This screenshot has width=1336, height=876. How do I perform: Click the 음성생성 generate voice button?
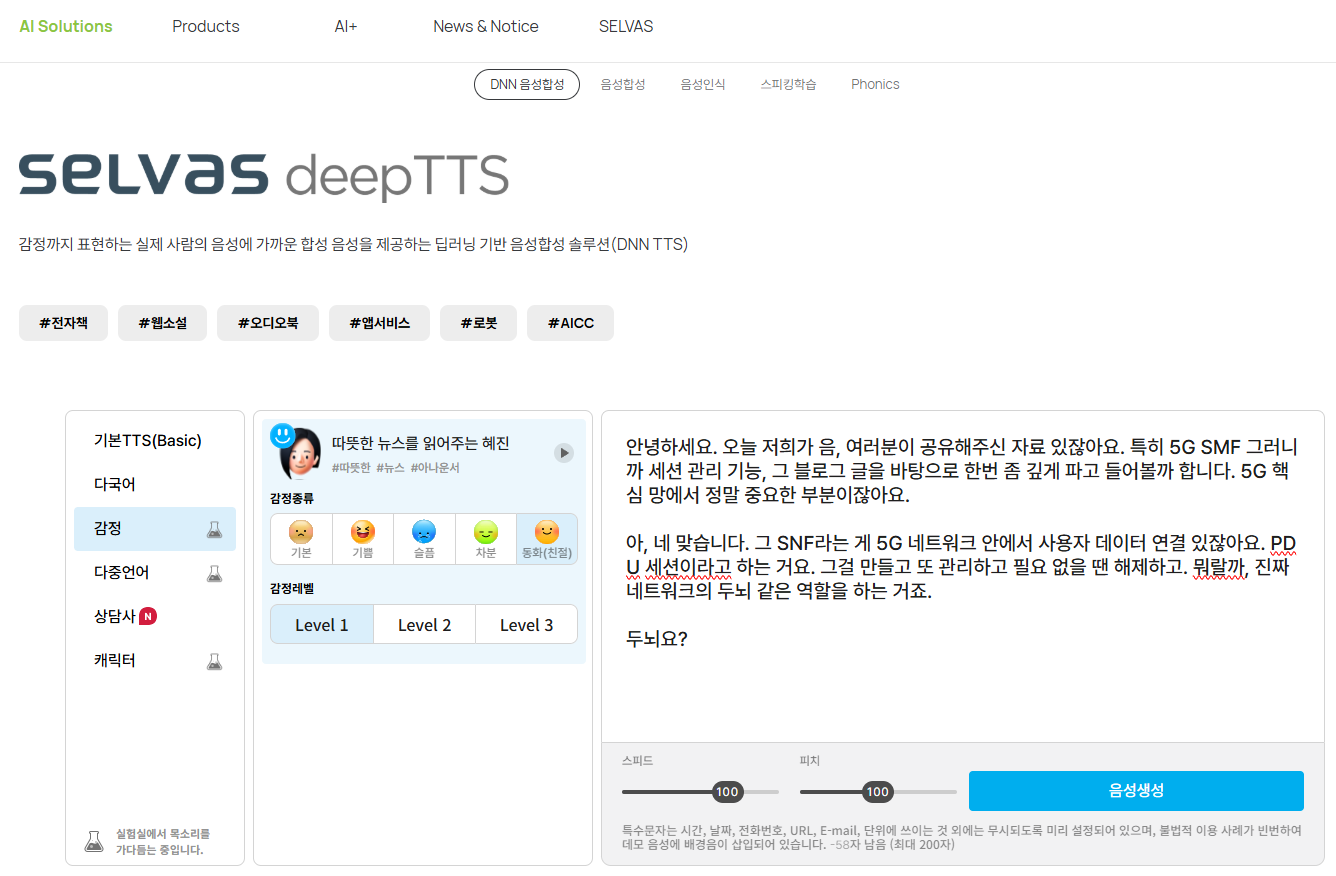pyautogui.click(x=1136, y=790)
